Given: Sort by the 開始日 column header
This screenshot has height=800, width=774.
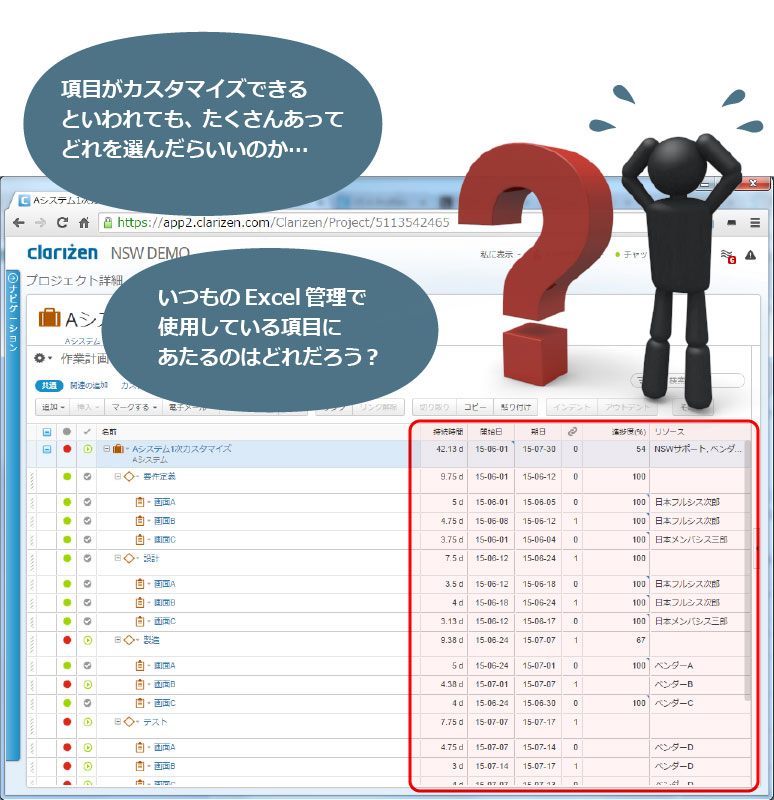Looking at the screenshot, I should pyautogui.click(x=491, y=432).
